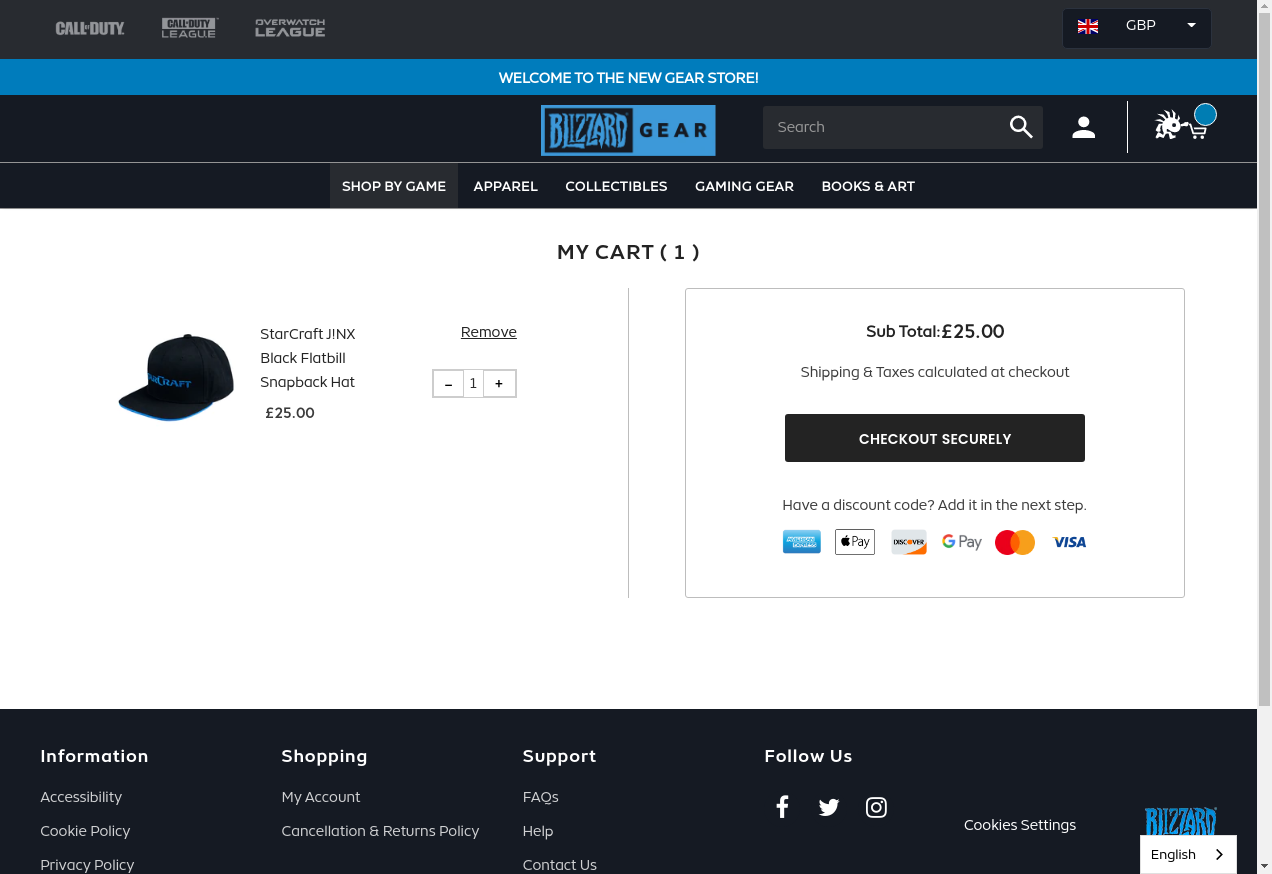Open the Contact Us link
This screenshot has height=874, width=1272.
click(560, 865)
